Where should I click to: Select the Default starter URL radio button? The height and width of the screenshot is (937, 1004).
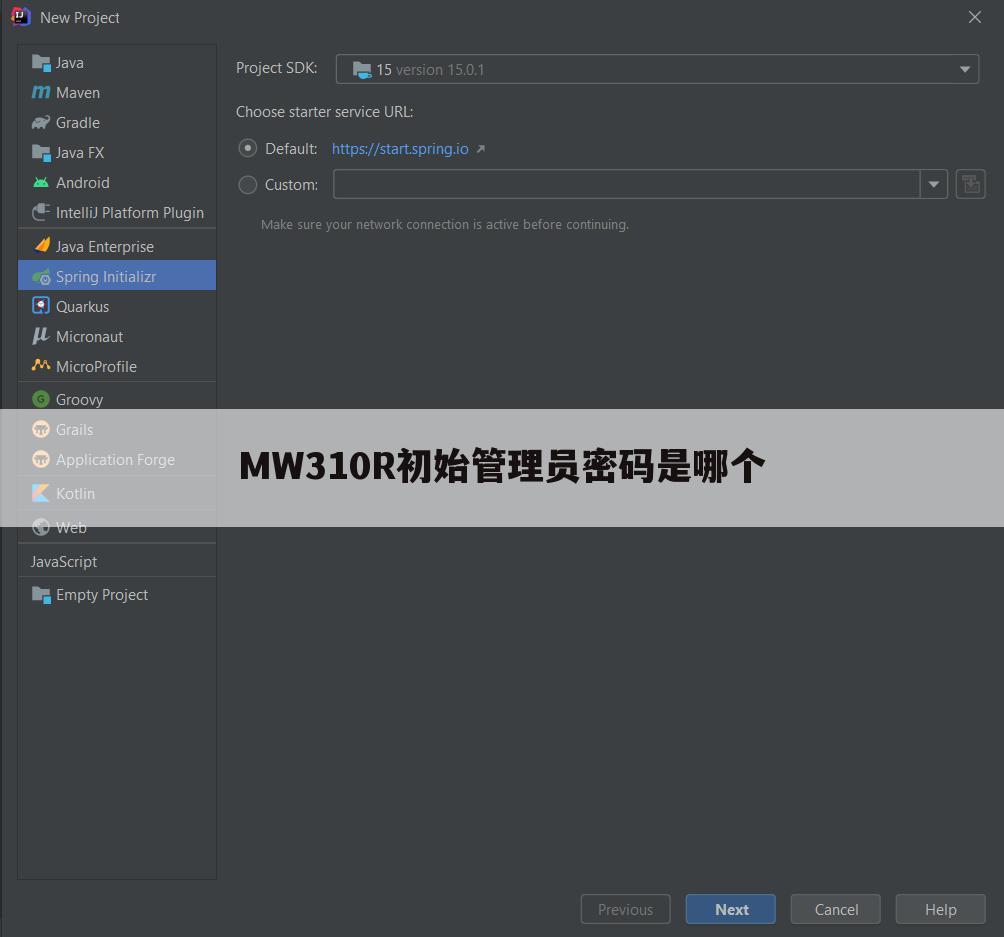click(x=248, y=149)
